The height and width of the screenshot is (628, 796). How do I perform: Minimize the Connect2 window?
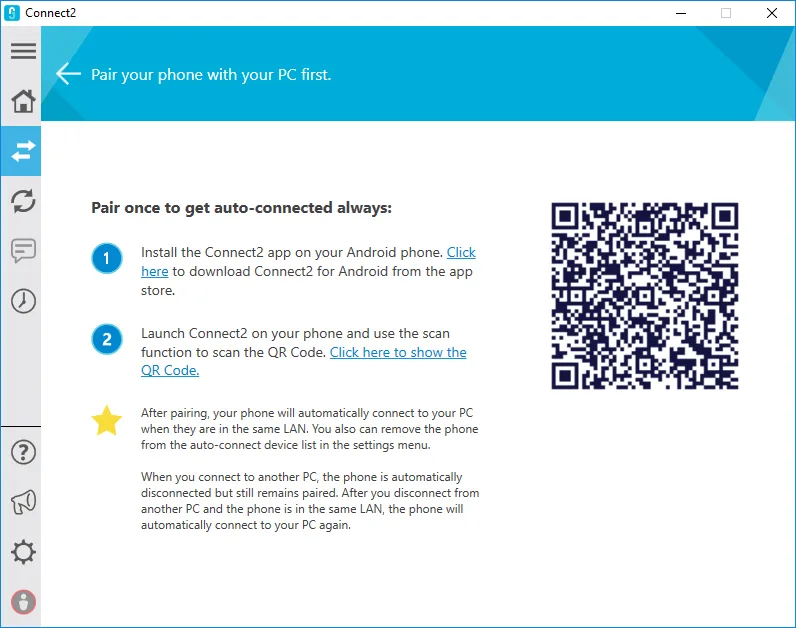681,13
